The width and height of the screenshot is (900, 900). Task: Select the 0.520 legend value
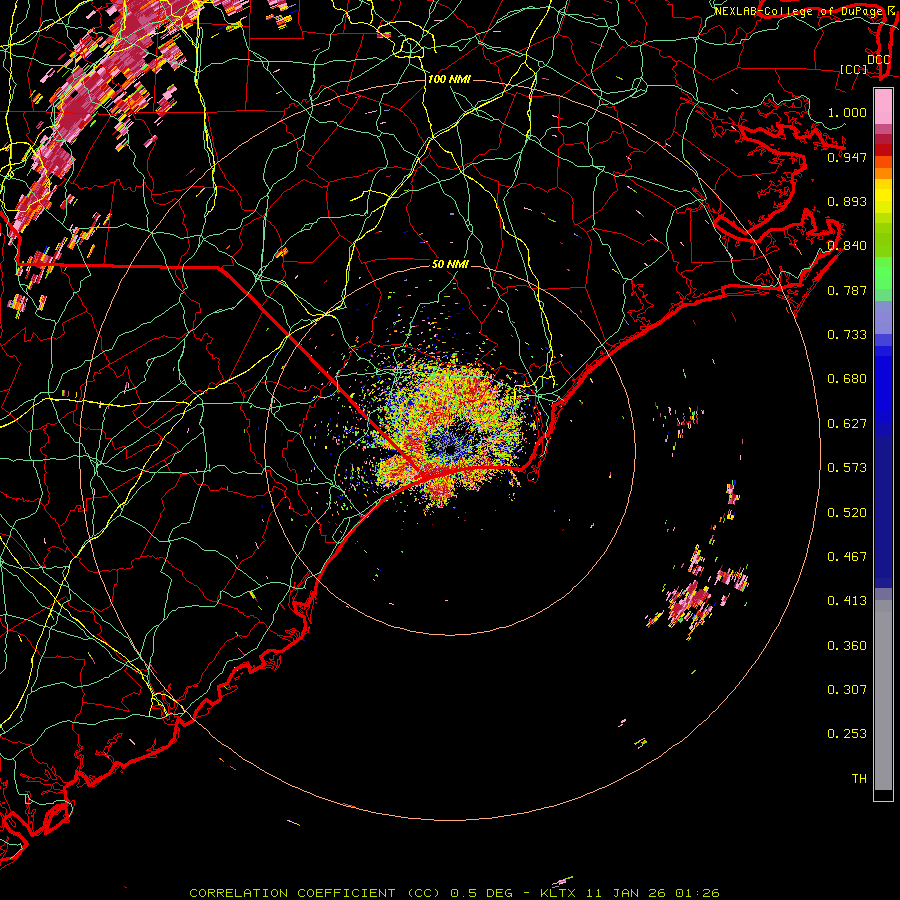point(847,513)
